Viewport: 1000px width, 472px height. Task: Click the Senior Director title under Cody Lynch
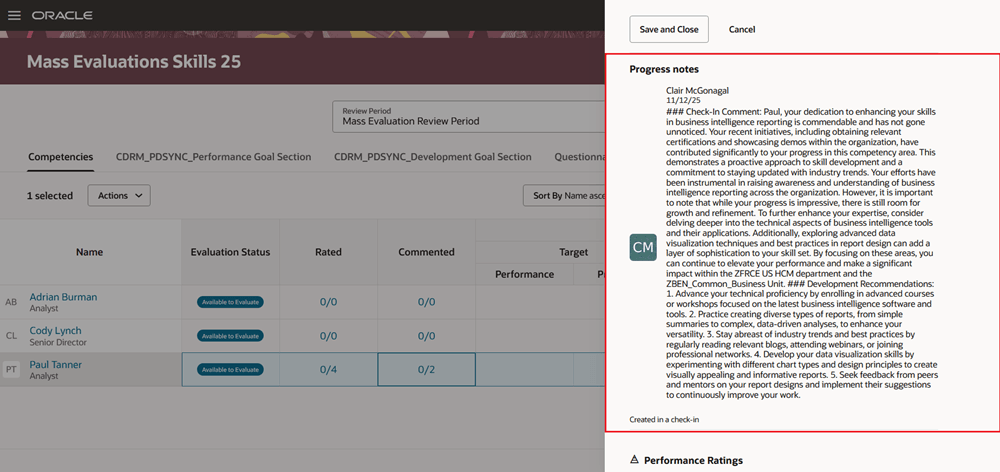click(58, 343)
